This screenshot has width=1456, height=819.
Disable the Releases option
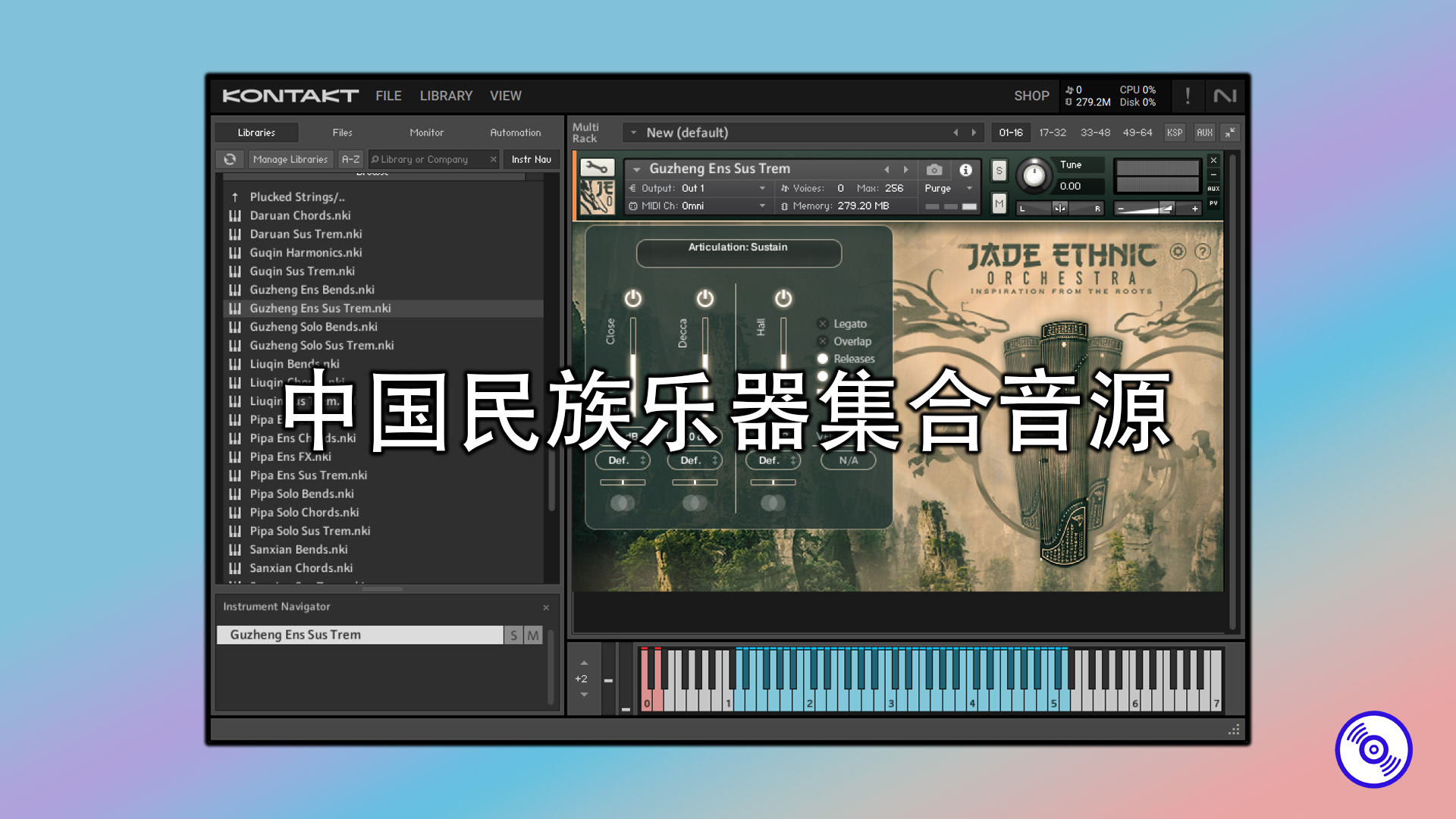[x=823, y=359]
